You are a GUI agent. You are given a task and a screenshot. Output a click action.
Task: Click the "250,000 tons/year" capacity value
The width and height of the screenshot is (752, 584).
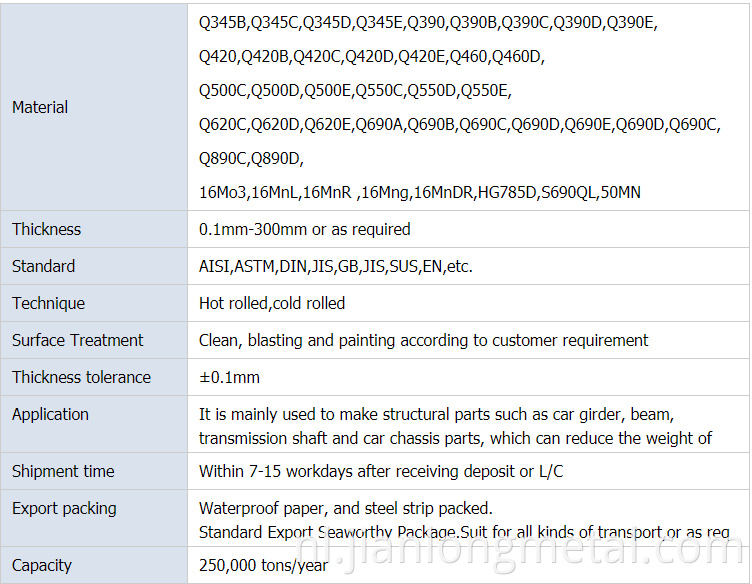coord(264,565)
